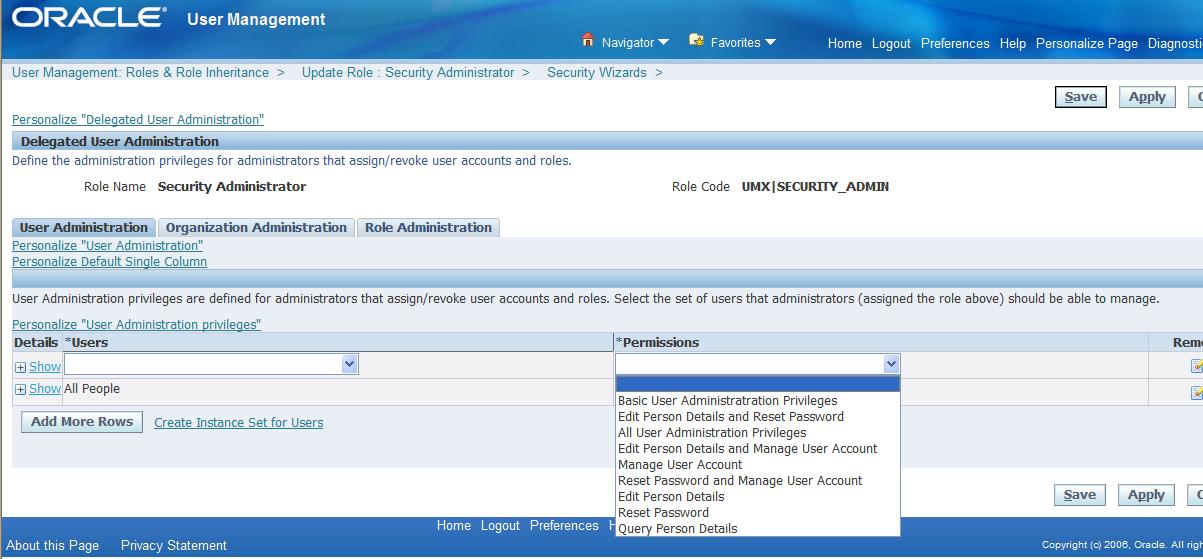Image resolution: width=1203 pixels, height=559 pixels.
Task: Open Personalize Page in header
Action: [x=1087, y=43]
